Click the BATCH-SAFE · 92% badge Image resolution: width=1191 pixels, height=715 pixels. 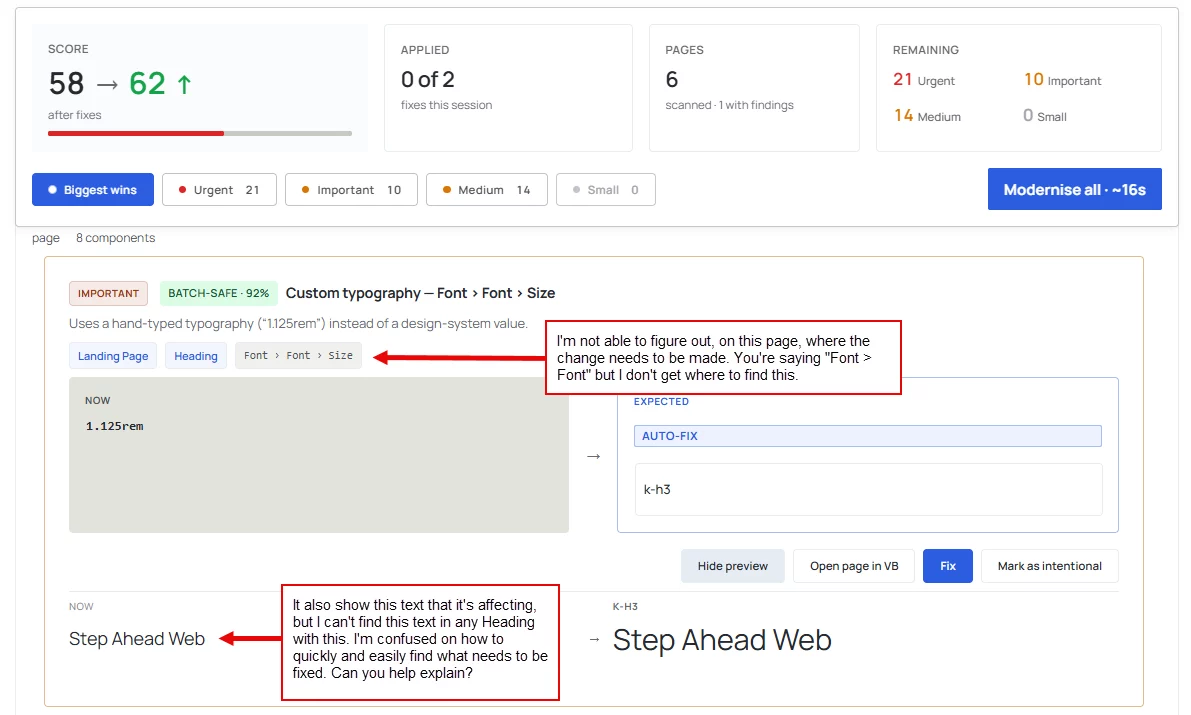coord(218,293)
